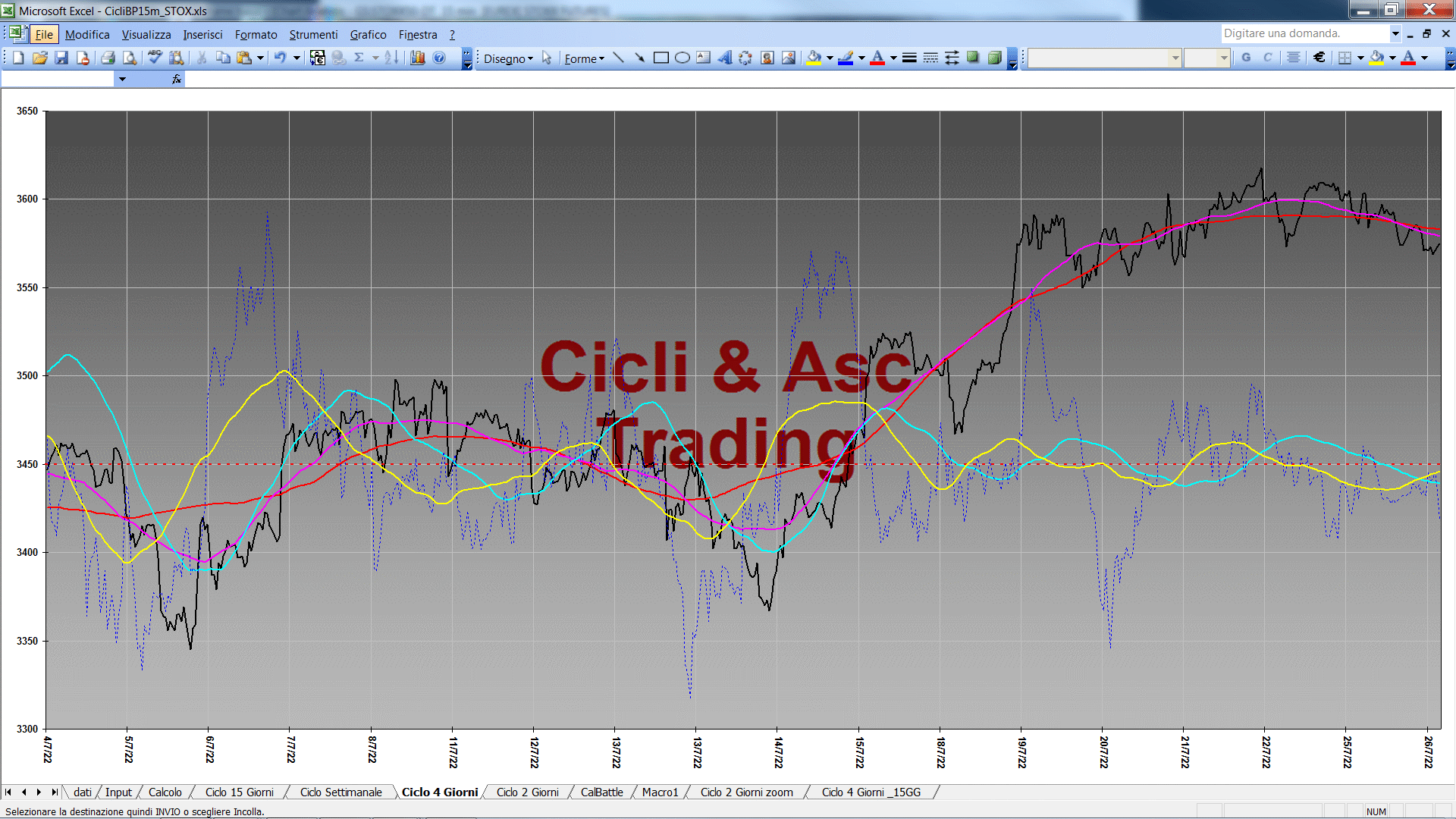This screenshot has height=819, width=1456.
Task: Select the Arrow drawing tool
Action: pyautogui.click(x=639, y=58)
